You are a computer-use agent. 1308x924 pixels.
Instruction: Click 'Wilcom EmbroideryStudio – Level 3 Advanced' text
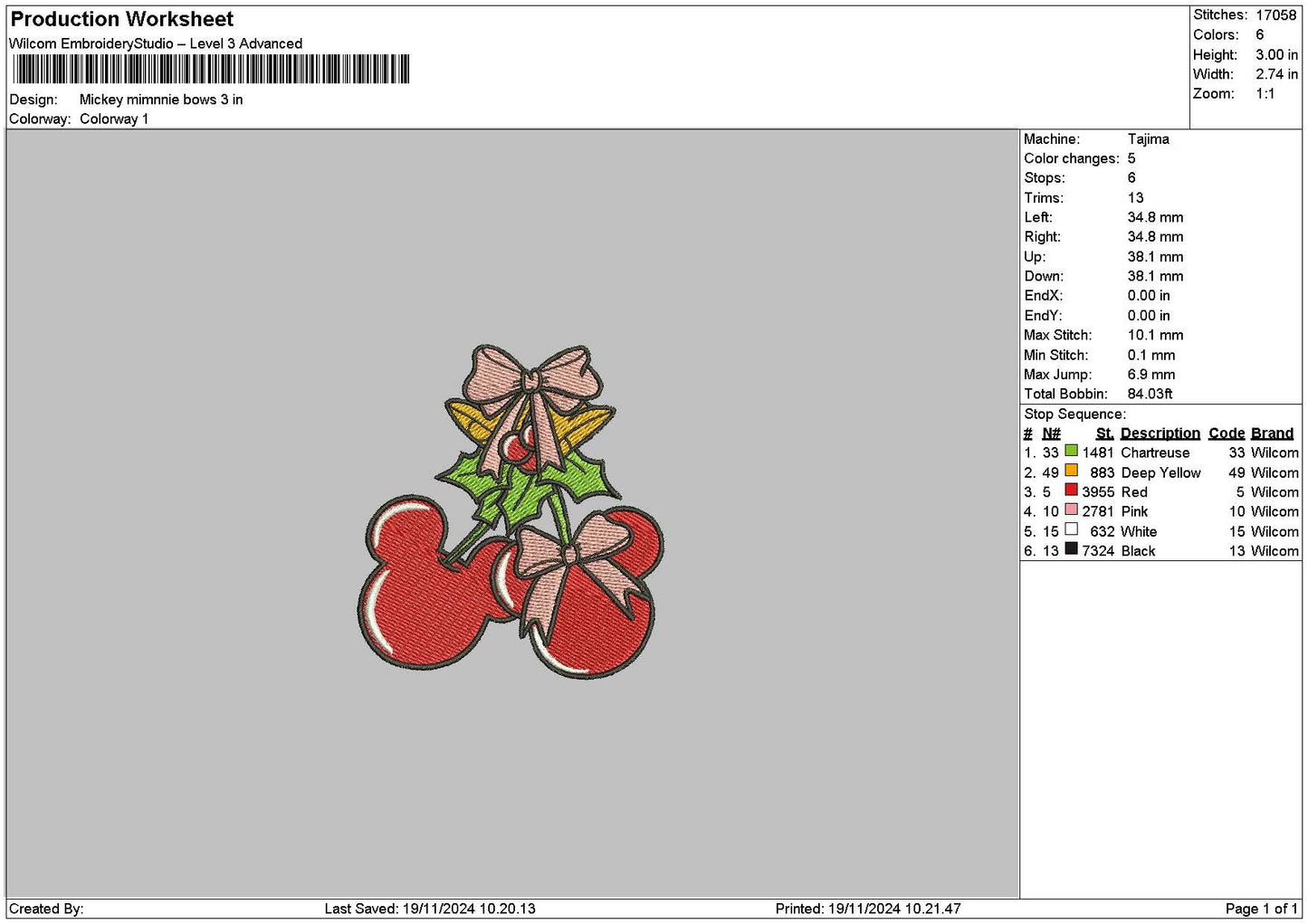click(x=156, y=43)
